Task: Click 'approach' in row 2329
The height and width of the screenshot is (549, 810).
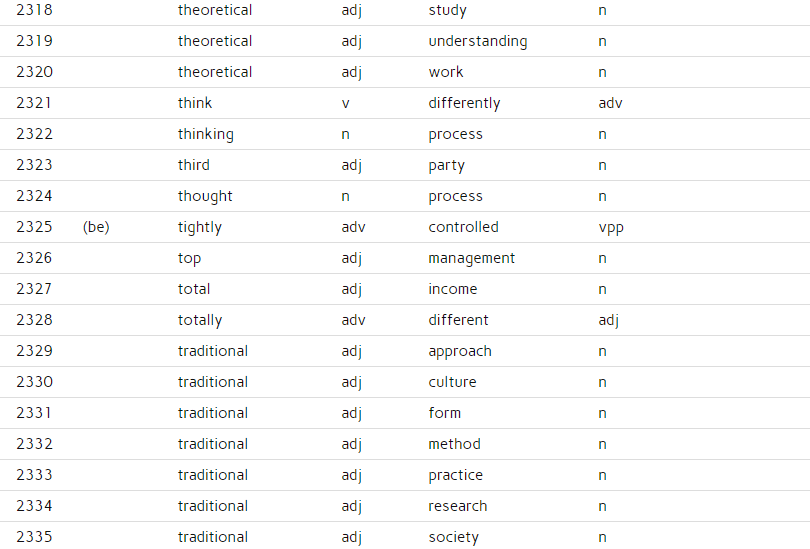Action: 460,351
